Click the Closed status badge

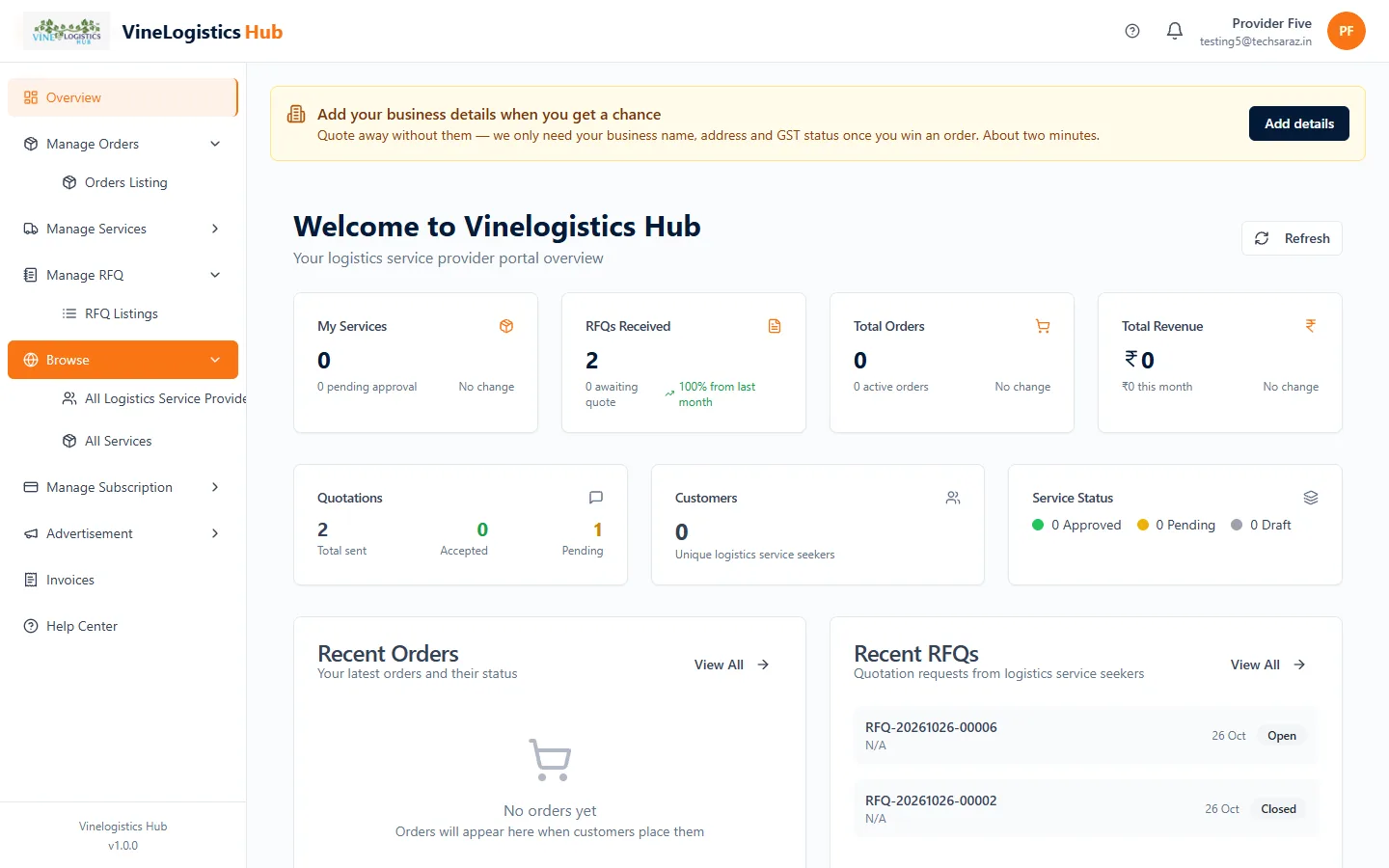click(x=1278, y=809)
